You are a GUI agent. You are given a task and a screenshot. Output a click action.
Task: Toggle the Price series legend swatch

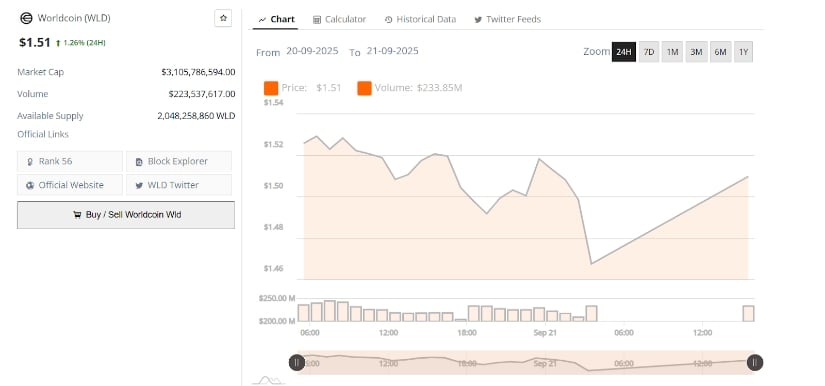point(271,88)
